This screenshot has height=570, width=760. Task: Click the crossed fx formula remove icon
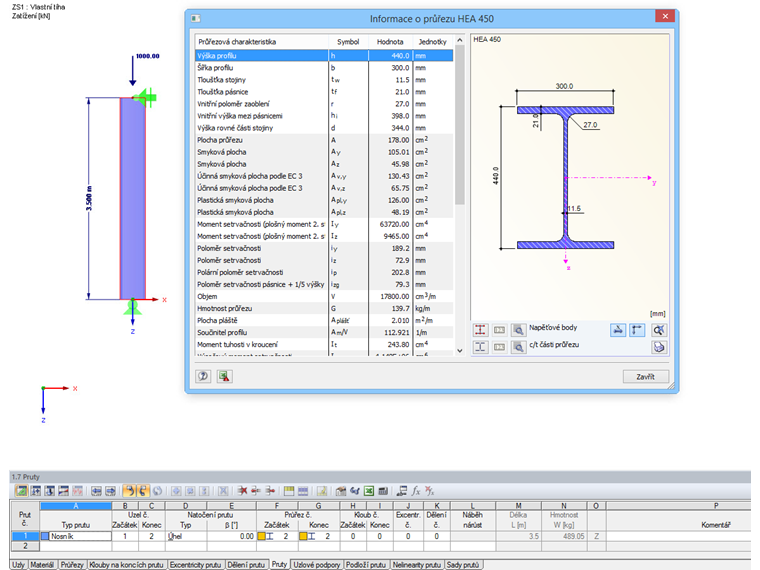430,491
